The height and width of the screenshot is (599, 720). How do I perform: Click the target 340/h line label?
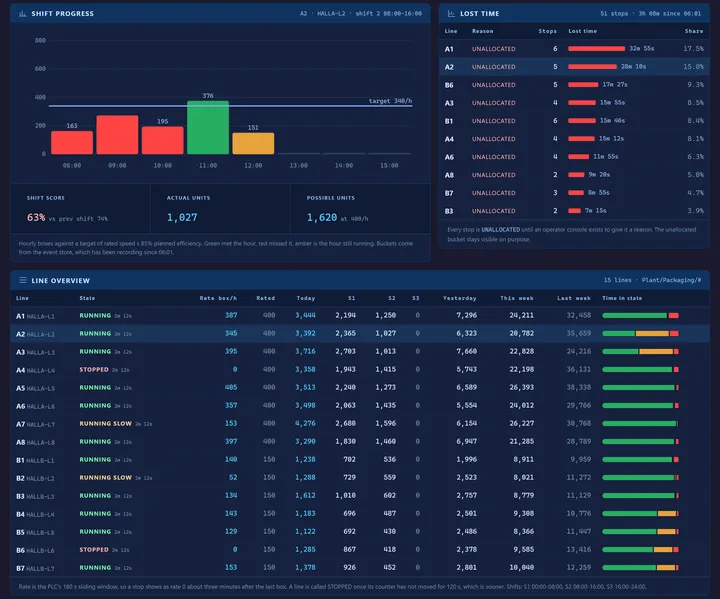[x=390, y=101]
